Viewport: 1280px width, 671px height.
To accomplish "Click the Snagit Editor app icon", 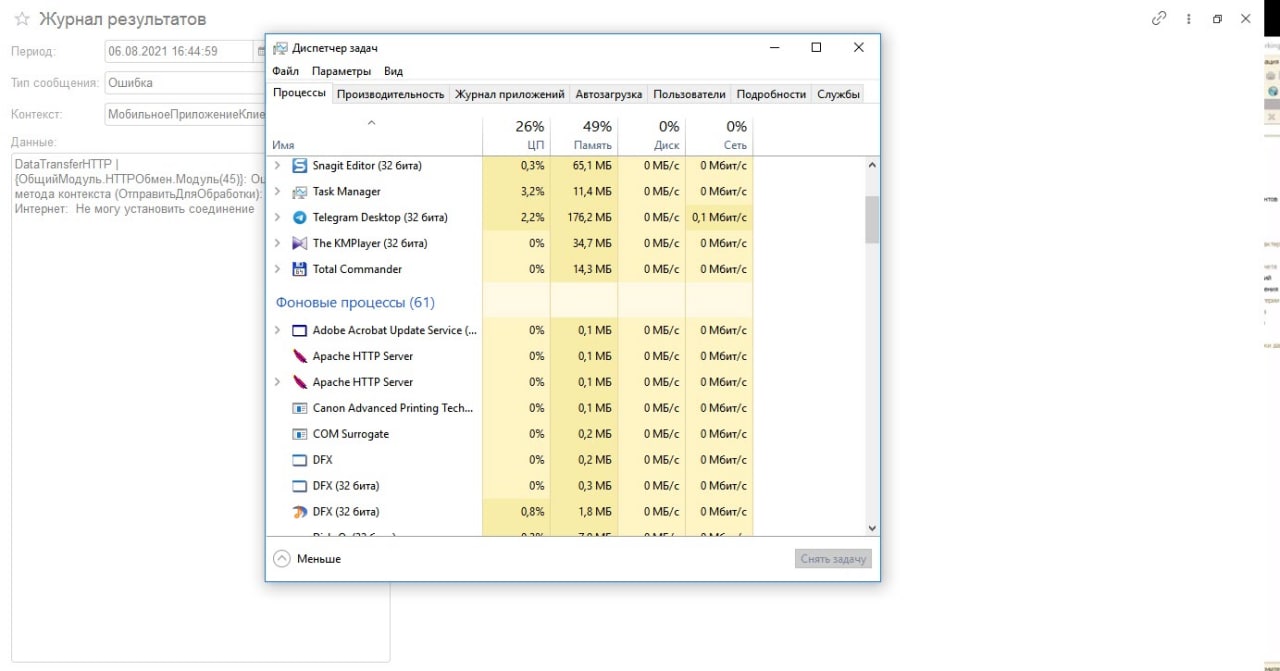I will pyautogui.click(x=299, y=165).
